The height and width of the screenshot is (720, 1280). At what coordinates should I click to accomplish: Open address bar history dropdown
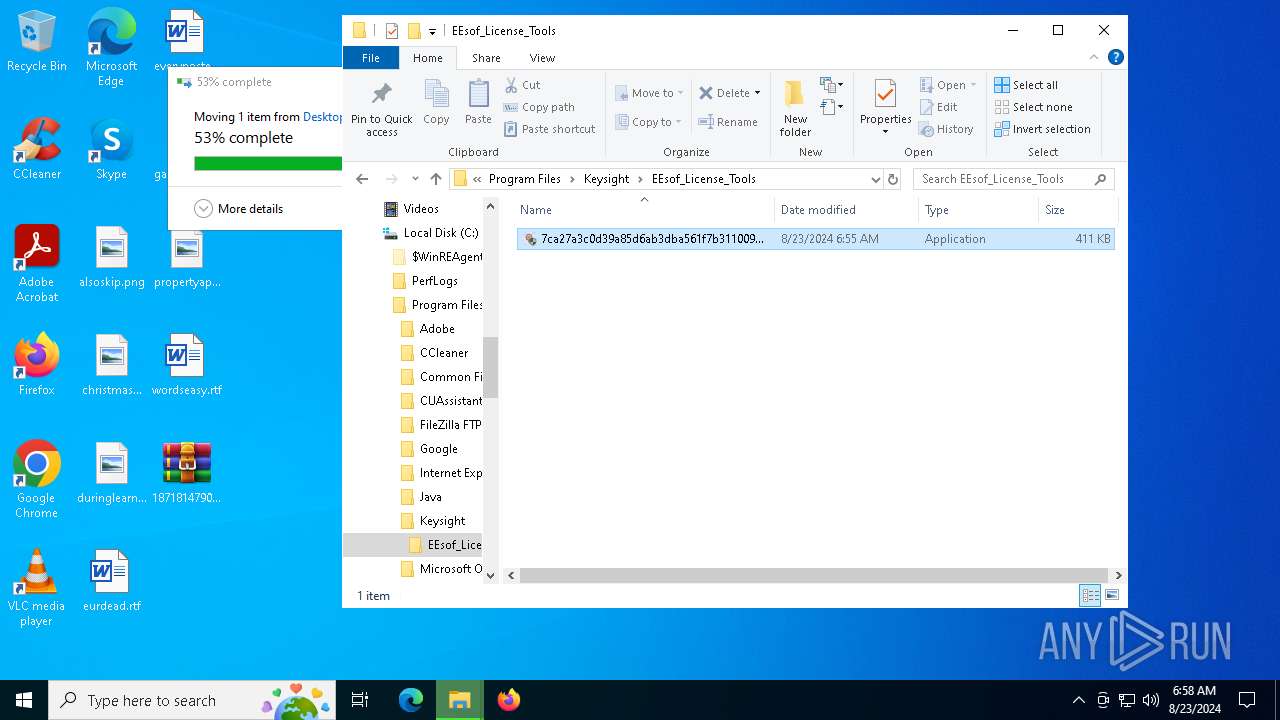pos(875,179)
